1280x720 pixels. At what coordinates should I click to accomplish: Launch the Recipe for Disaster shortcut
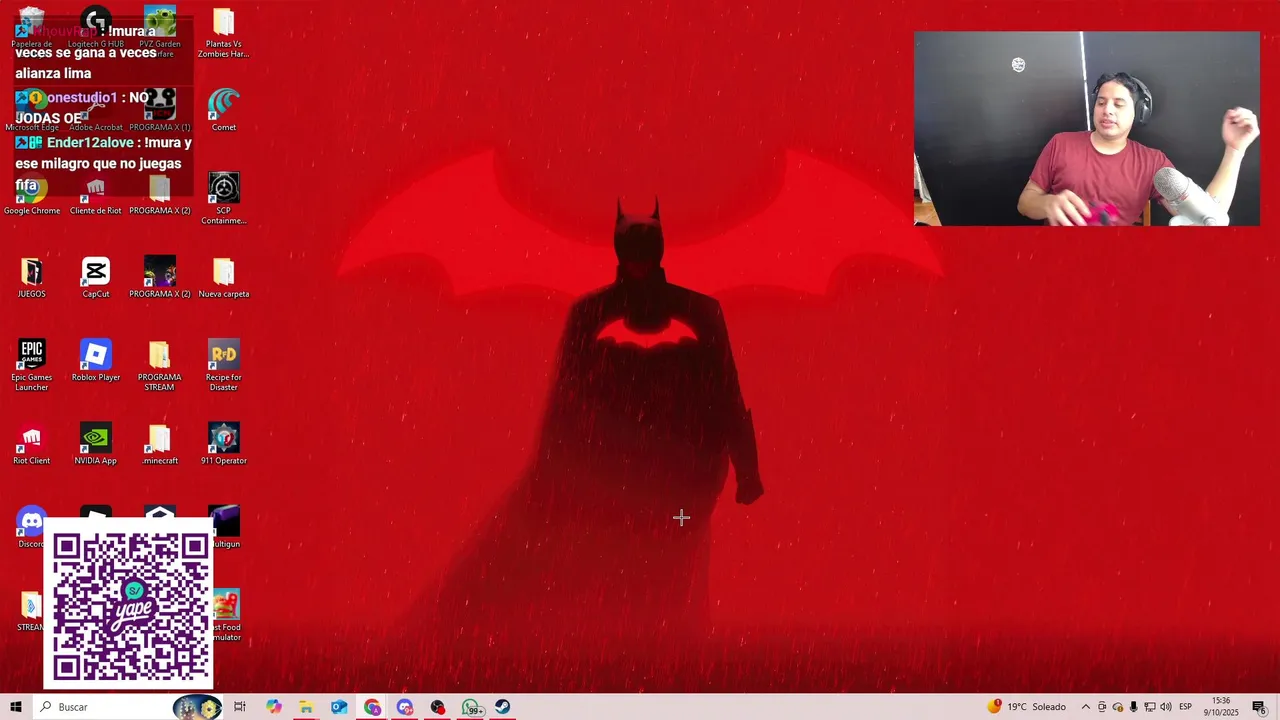(x=224, y=362)
